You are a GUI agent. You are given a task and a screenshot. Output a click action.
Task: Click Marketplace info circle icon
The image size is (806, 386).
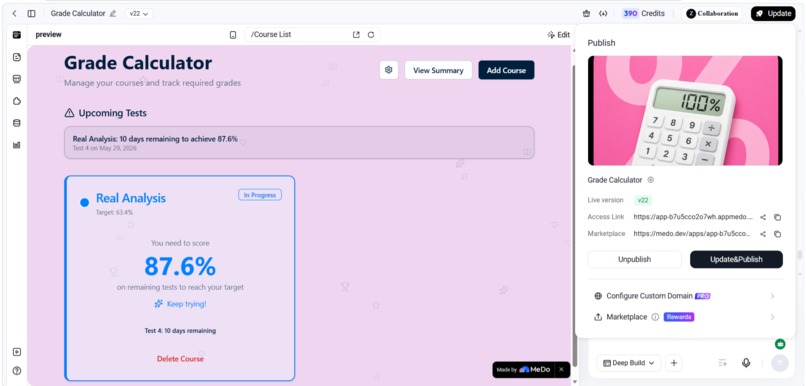click(x=655, y=317)
